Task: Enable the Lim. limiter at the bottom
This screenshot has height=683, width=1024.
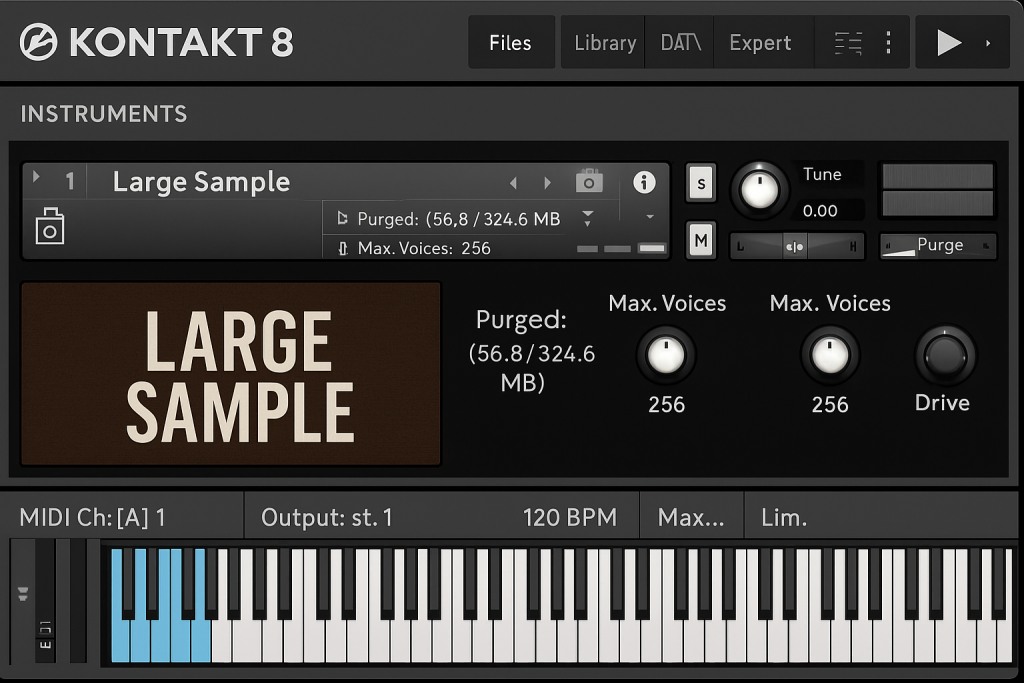Action: [784, 516]
